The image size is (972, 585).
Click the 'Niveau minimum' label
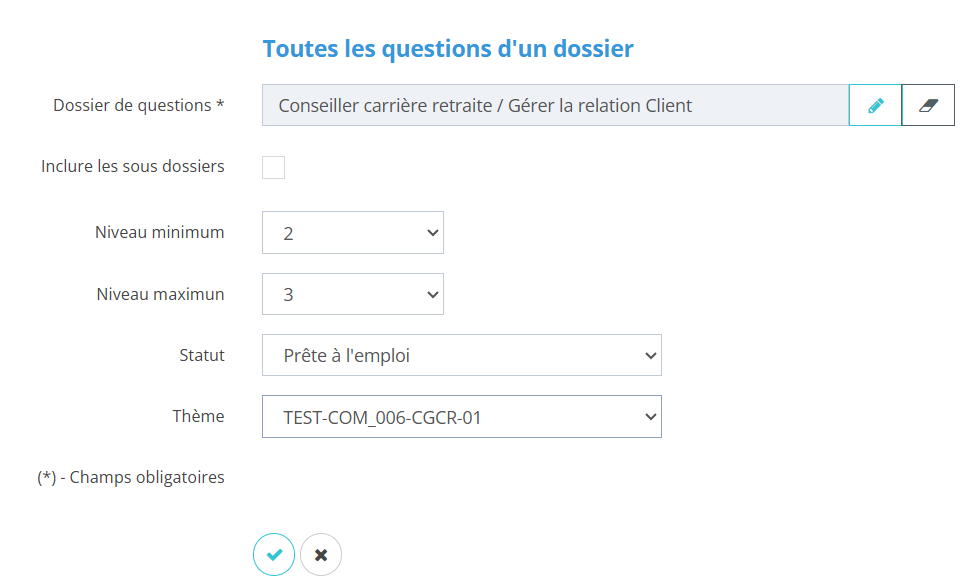(160, 232)
